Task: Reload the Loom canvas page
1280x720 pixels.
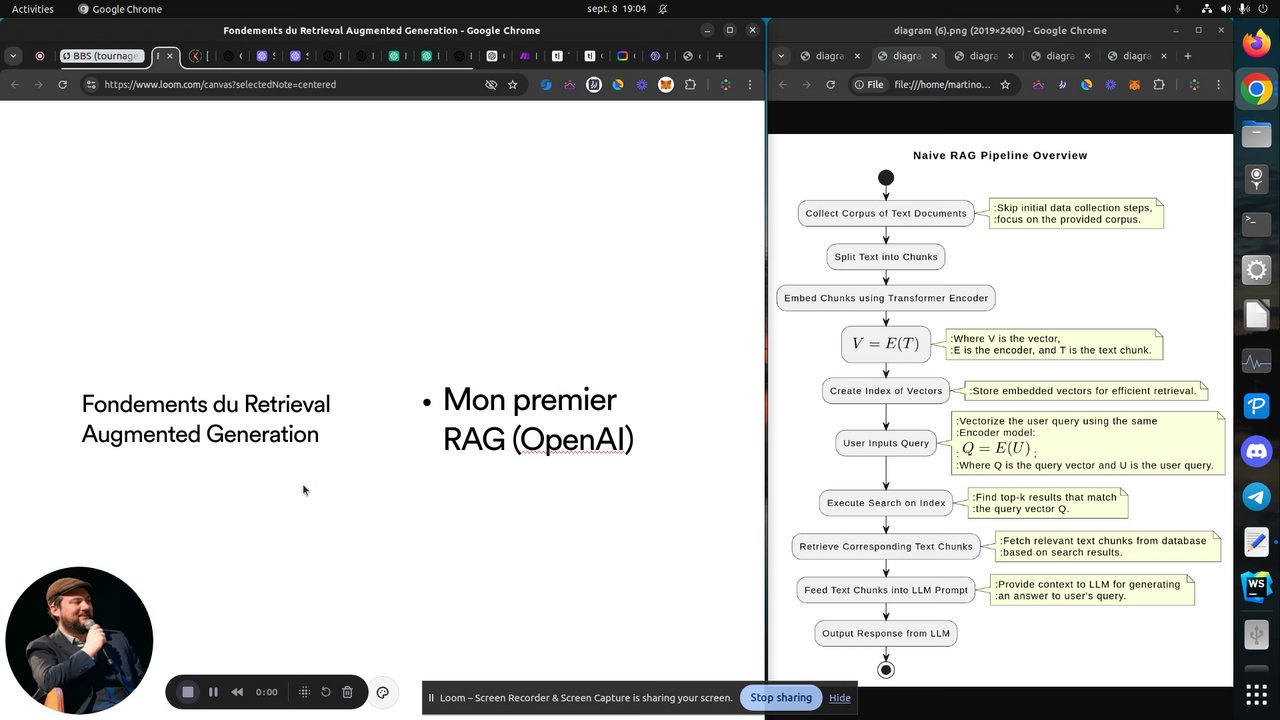Action: pos(63,85)
